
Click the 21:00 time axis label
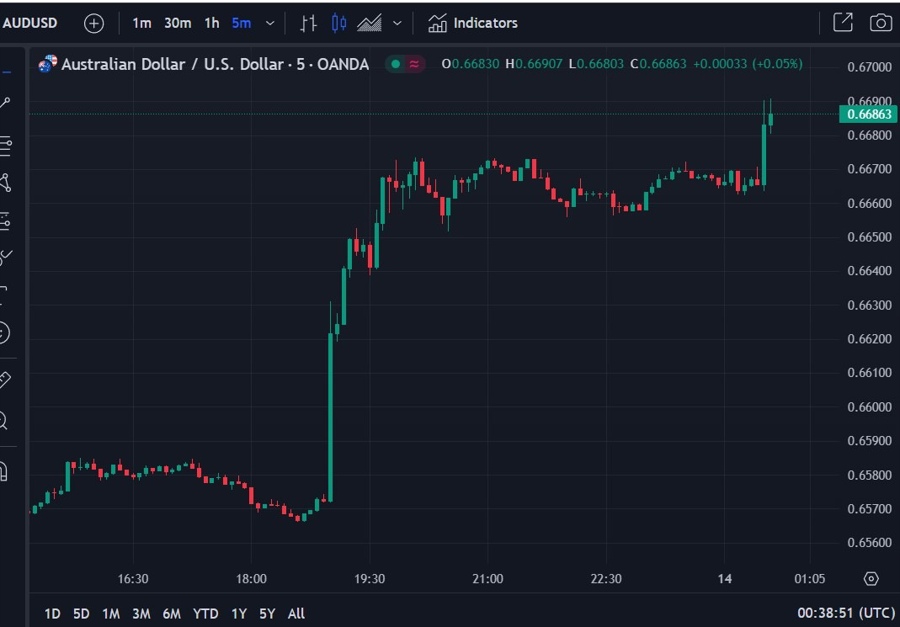(488, 579)
